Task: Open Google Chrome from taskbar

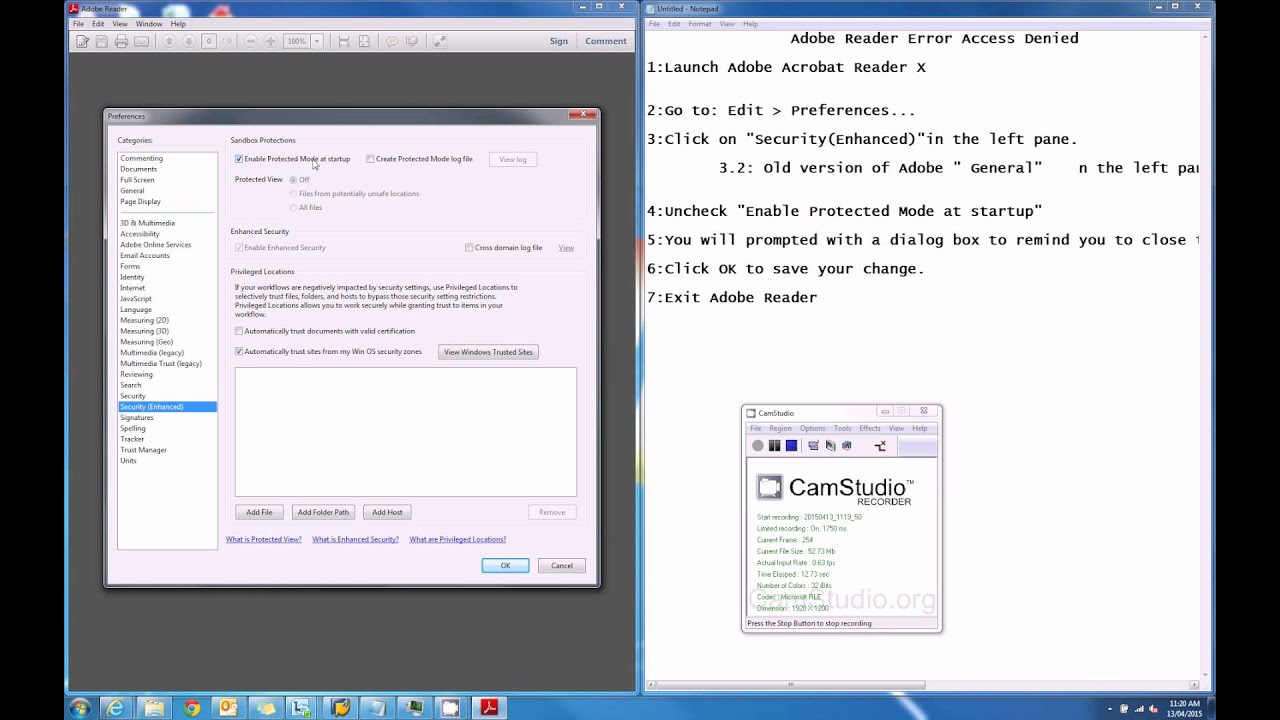Action: [x=191, y=708]
